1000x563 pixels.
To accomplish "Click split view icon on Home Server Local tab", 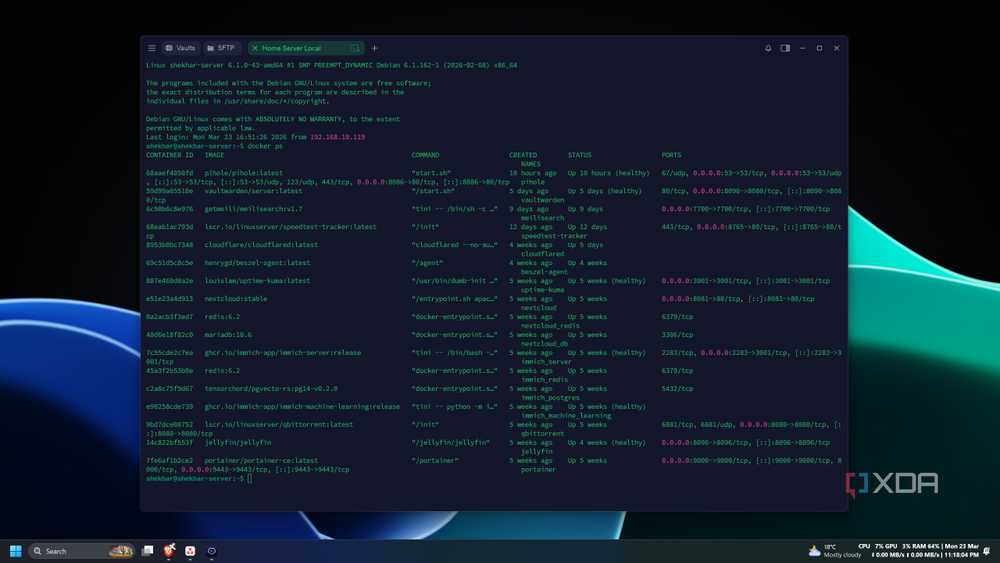I will pyautogui.click(x=355, y=48).
